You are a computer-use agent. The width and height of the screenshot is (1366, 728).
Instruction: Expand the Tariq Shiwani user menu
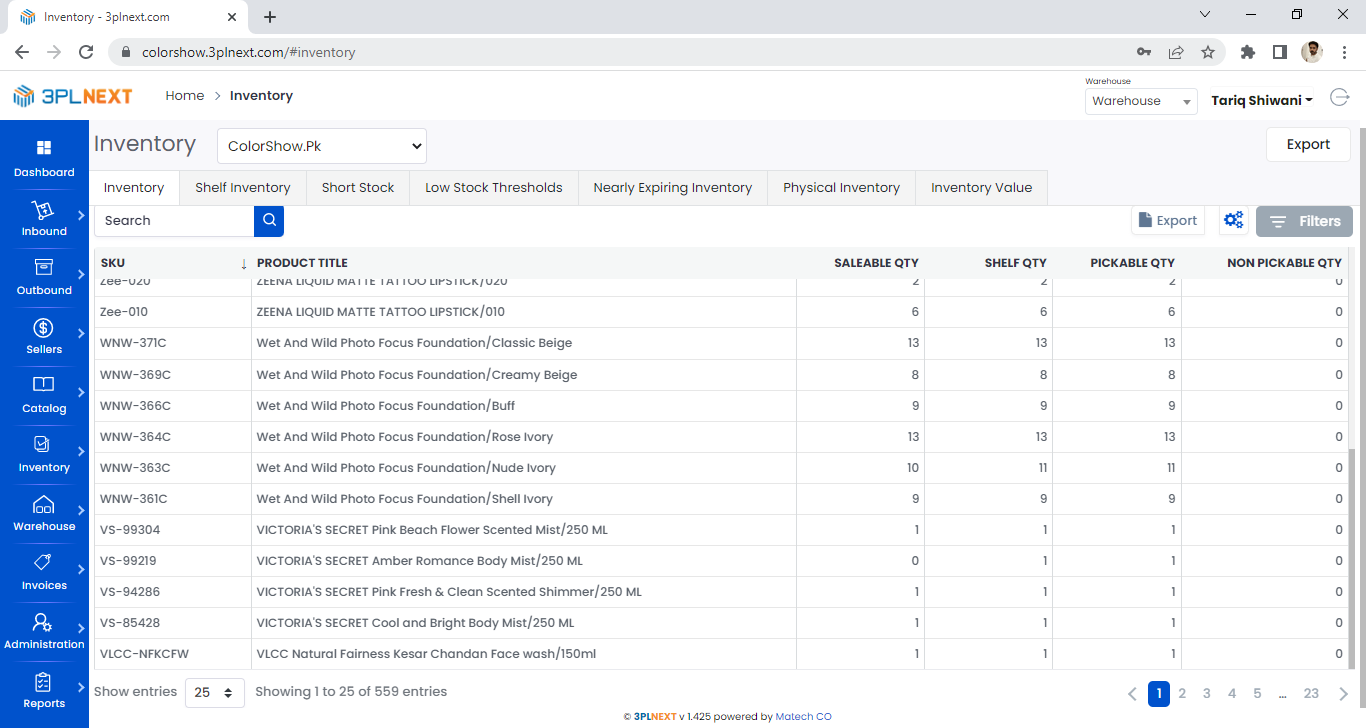tap(1262, 101)
